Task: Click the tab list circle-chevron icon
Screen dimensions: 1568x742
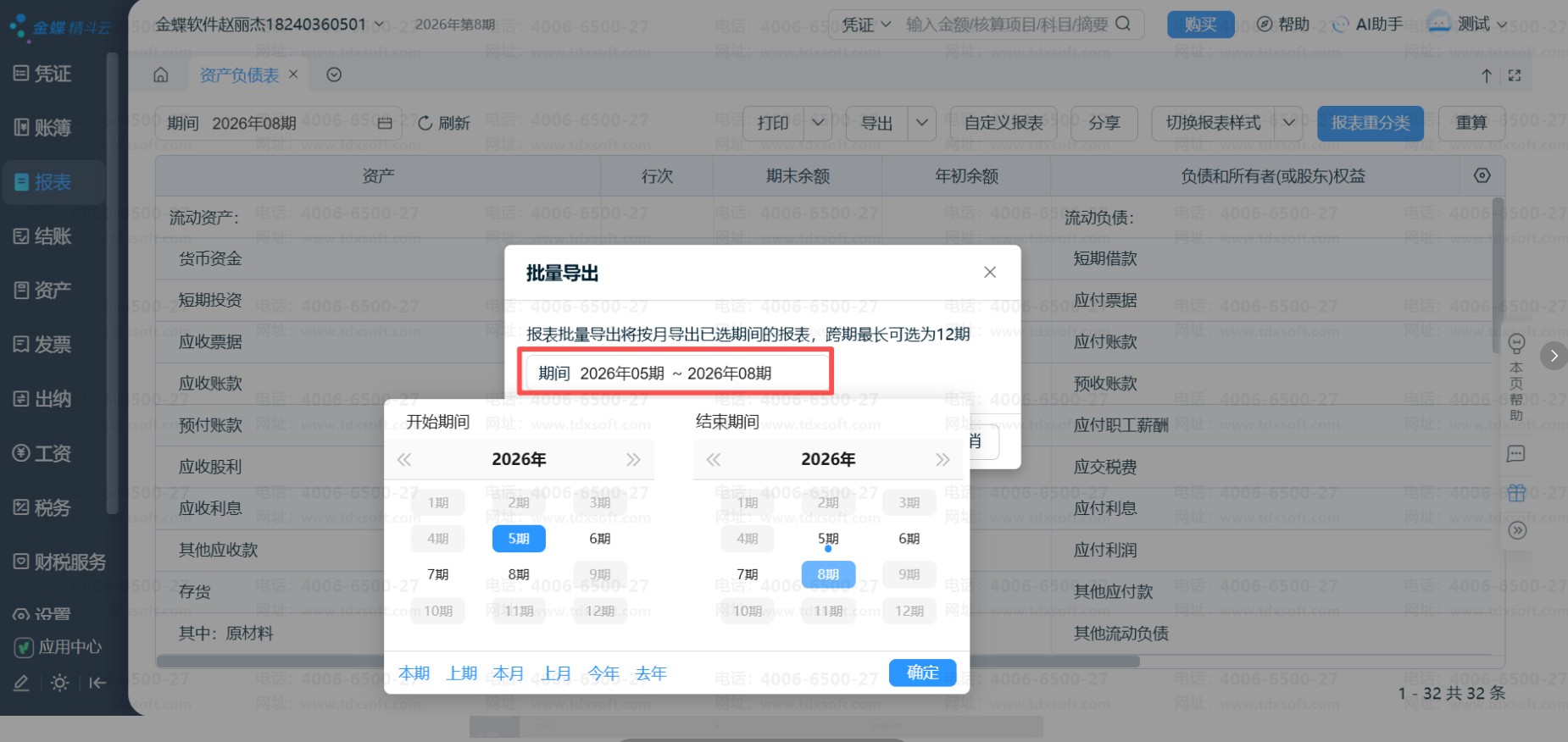Action: 334,75
